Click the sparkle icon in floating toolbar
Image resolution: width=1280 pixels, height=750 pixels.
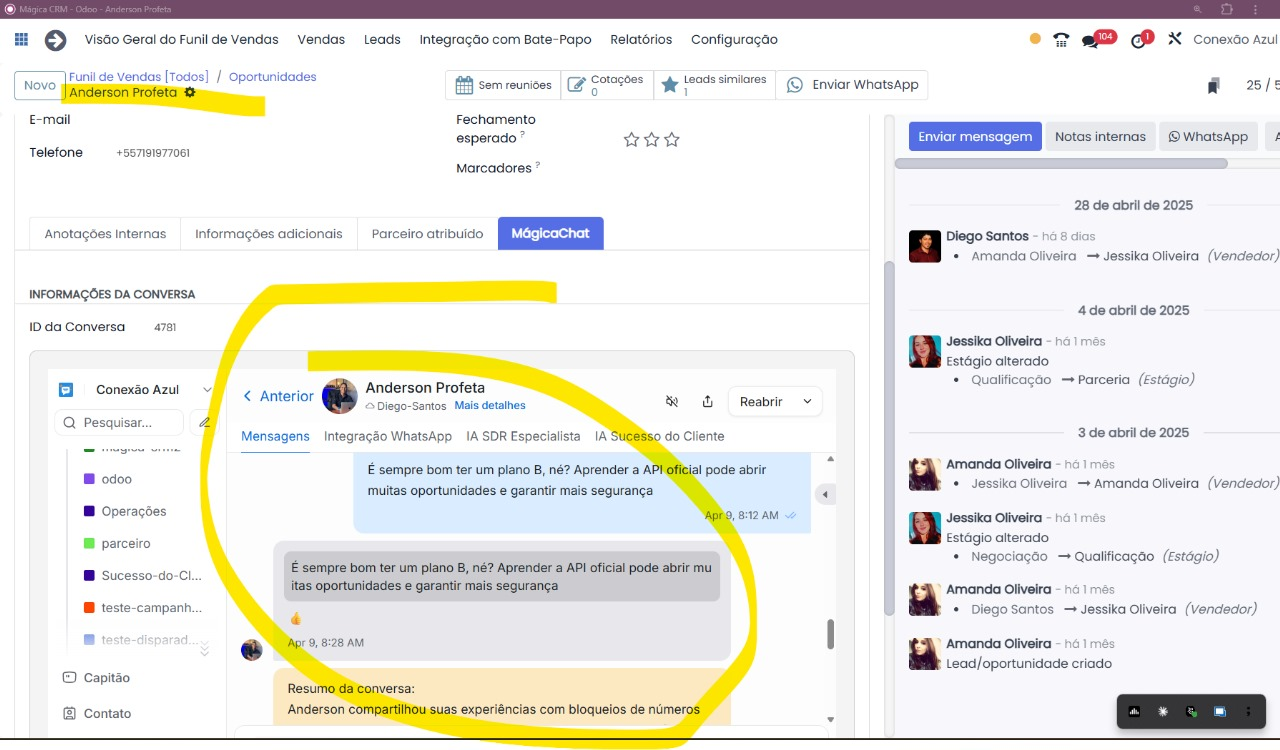coord(1163,712)
